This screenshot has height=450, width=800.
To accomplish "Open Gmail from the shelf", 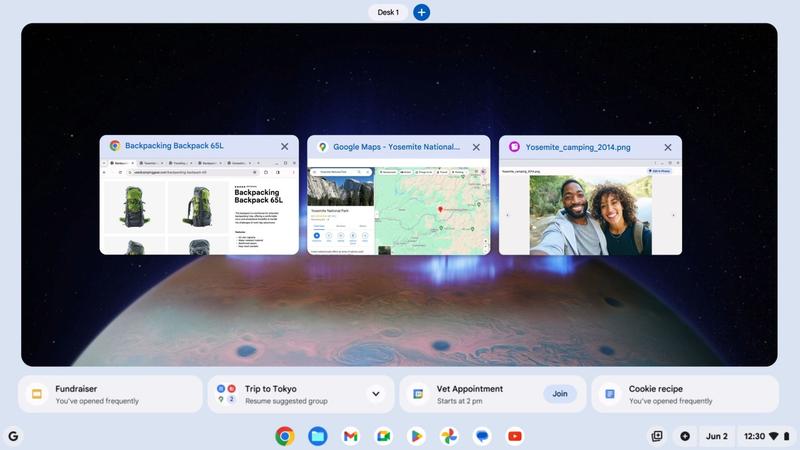I will (x=350, y=436).
